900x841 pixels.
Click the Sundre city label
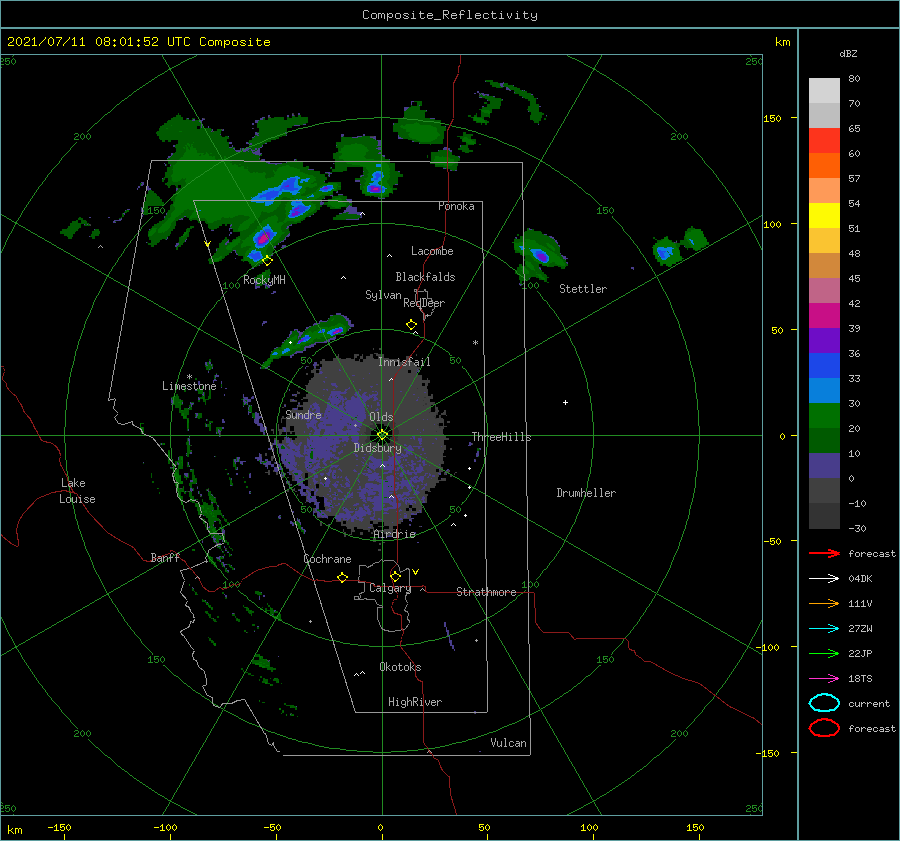(x=303, y=414)
